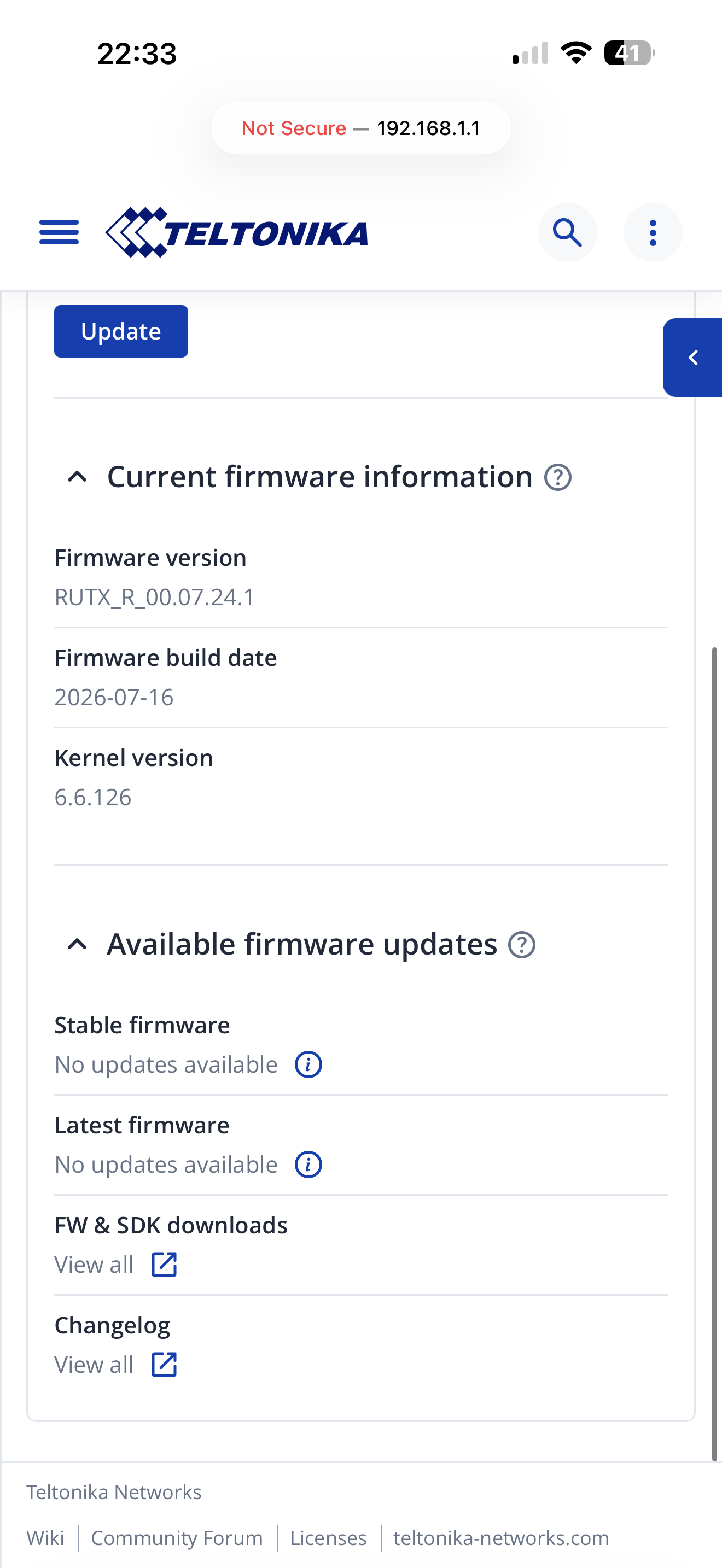Open Changelog external link icon
722x1568 pixels.
[x=164, y=1365]
